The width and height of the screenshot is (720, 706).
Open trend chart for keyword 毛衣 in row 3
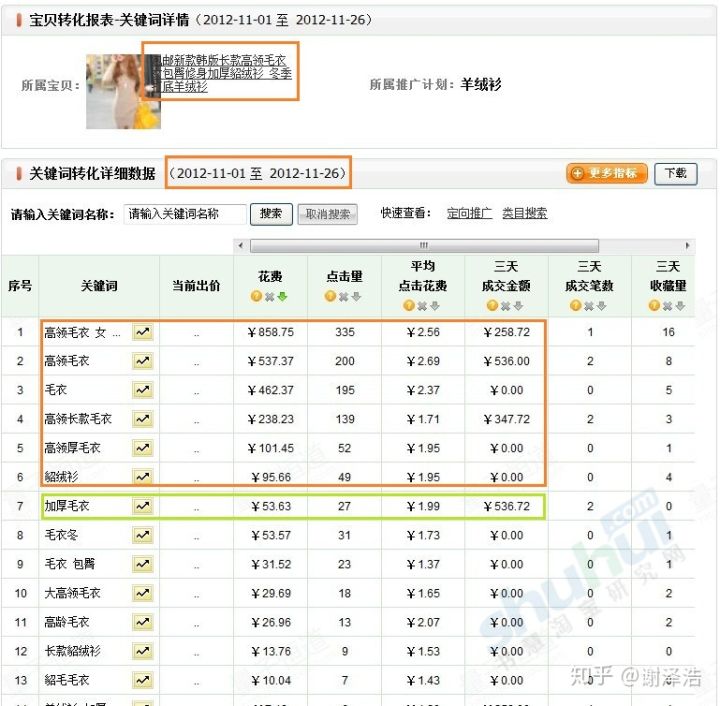click(x=142, y=390)
